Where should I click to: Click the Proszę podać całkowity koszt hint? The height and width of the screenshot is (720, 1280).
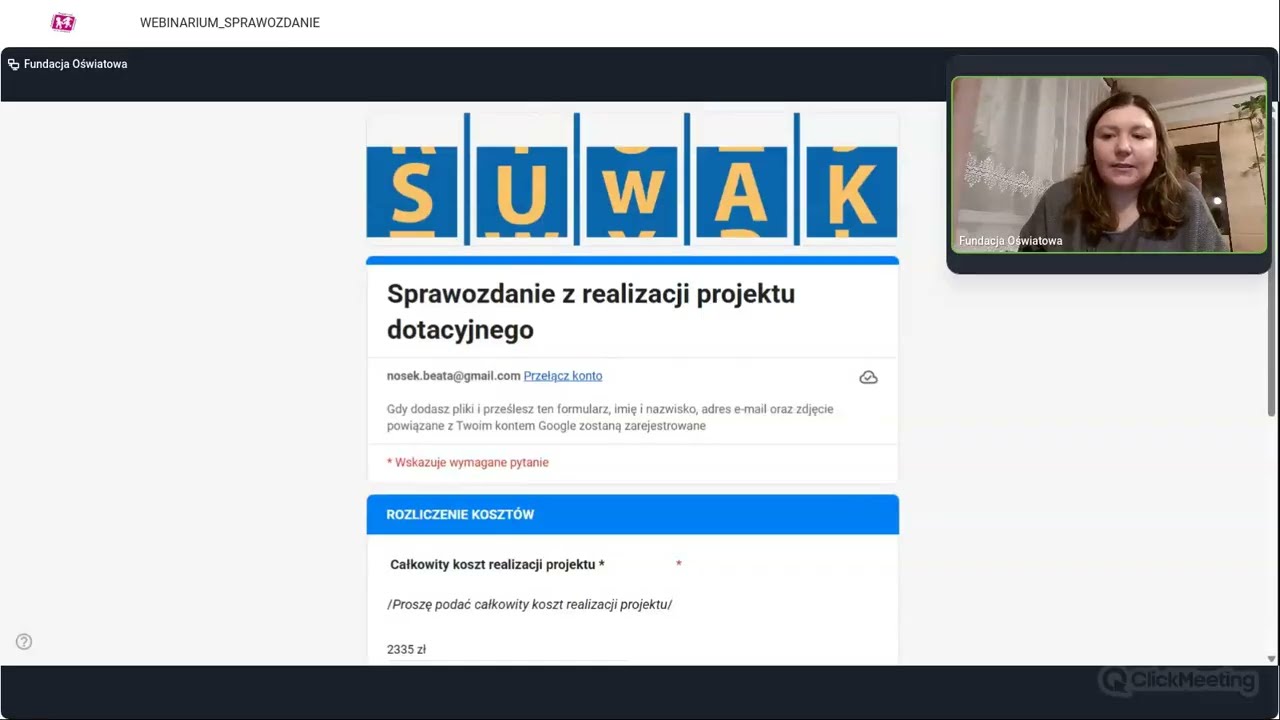(530, 604)
